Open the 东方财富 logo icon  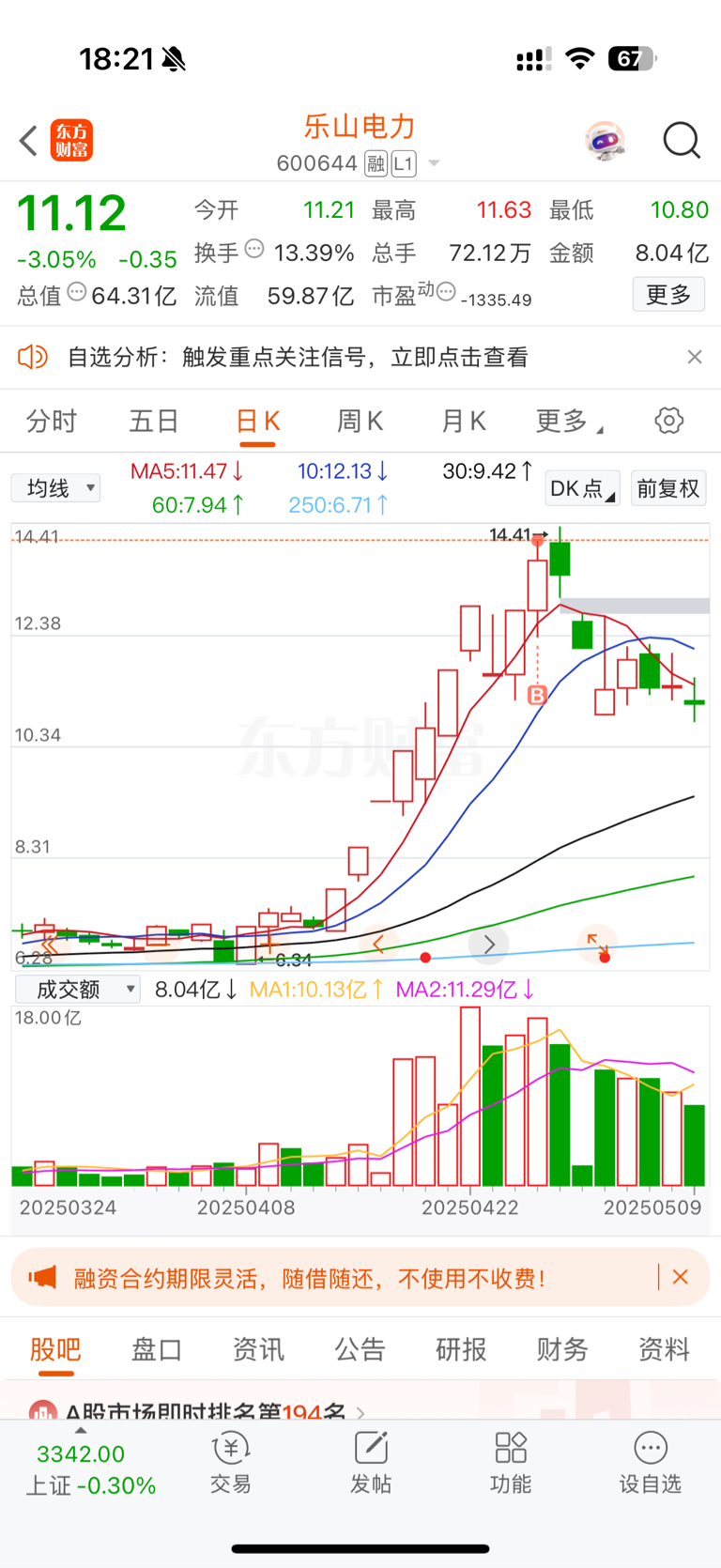click(x=71, y=141)
